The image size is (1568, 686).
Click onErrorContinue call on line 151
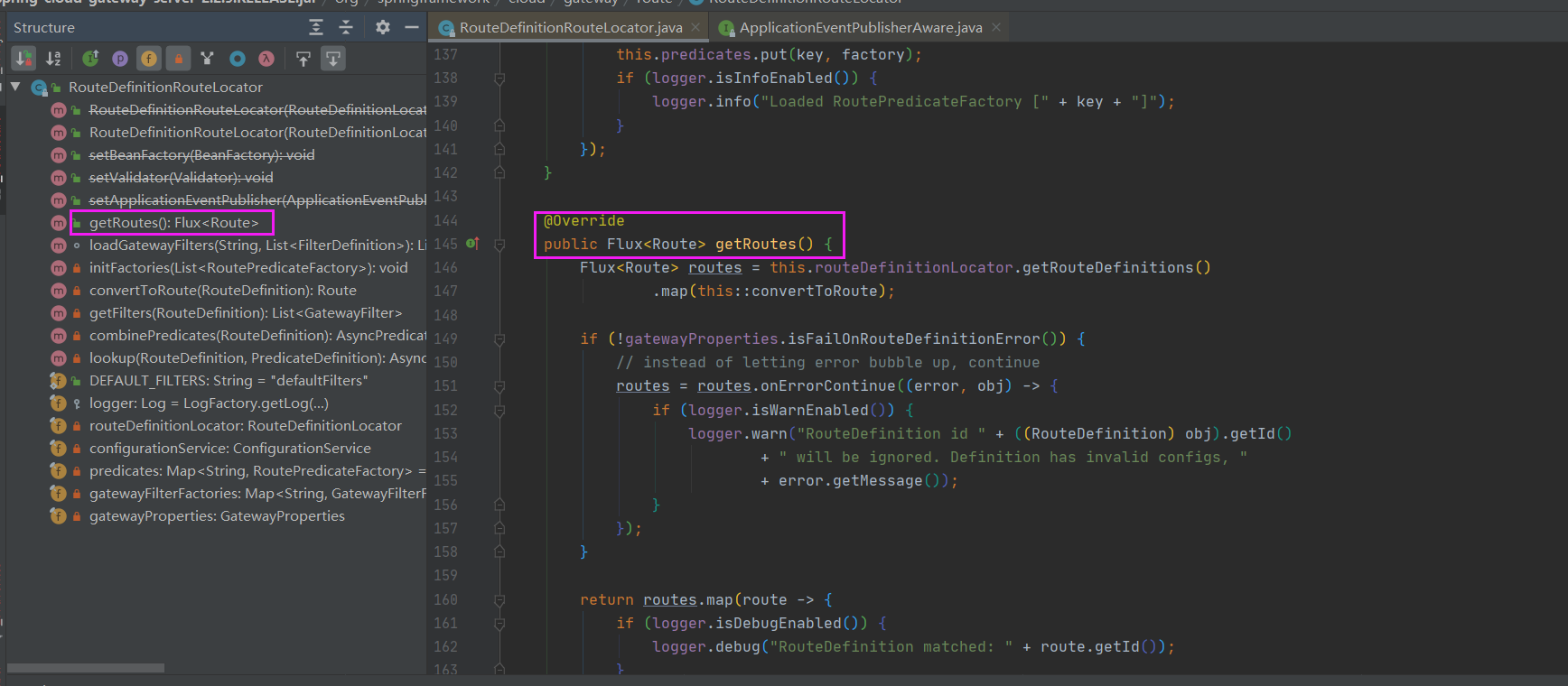(827, 386)
